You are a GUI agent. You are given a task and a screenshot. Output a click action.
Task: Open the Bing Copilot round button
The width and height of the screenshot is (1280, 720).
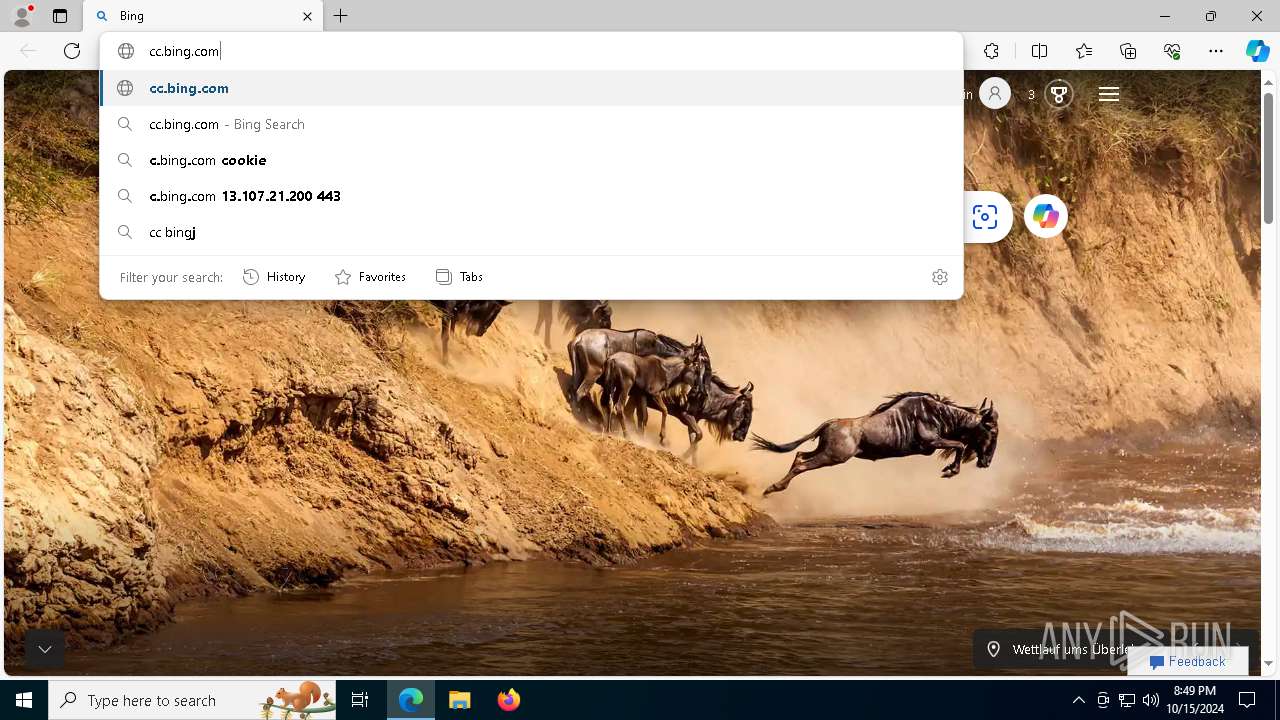(1045, 216)
